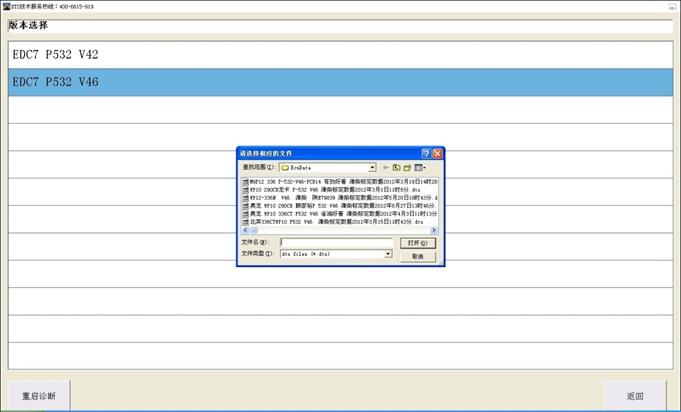681x412 pixels.
Task: Minimize the main diagnostic window
Action: point(672,7)
